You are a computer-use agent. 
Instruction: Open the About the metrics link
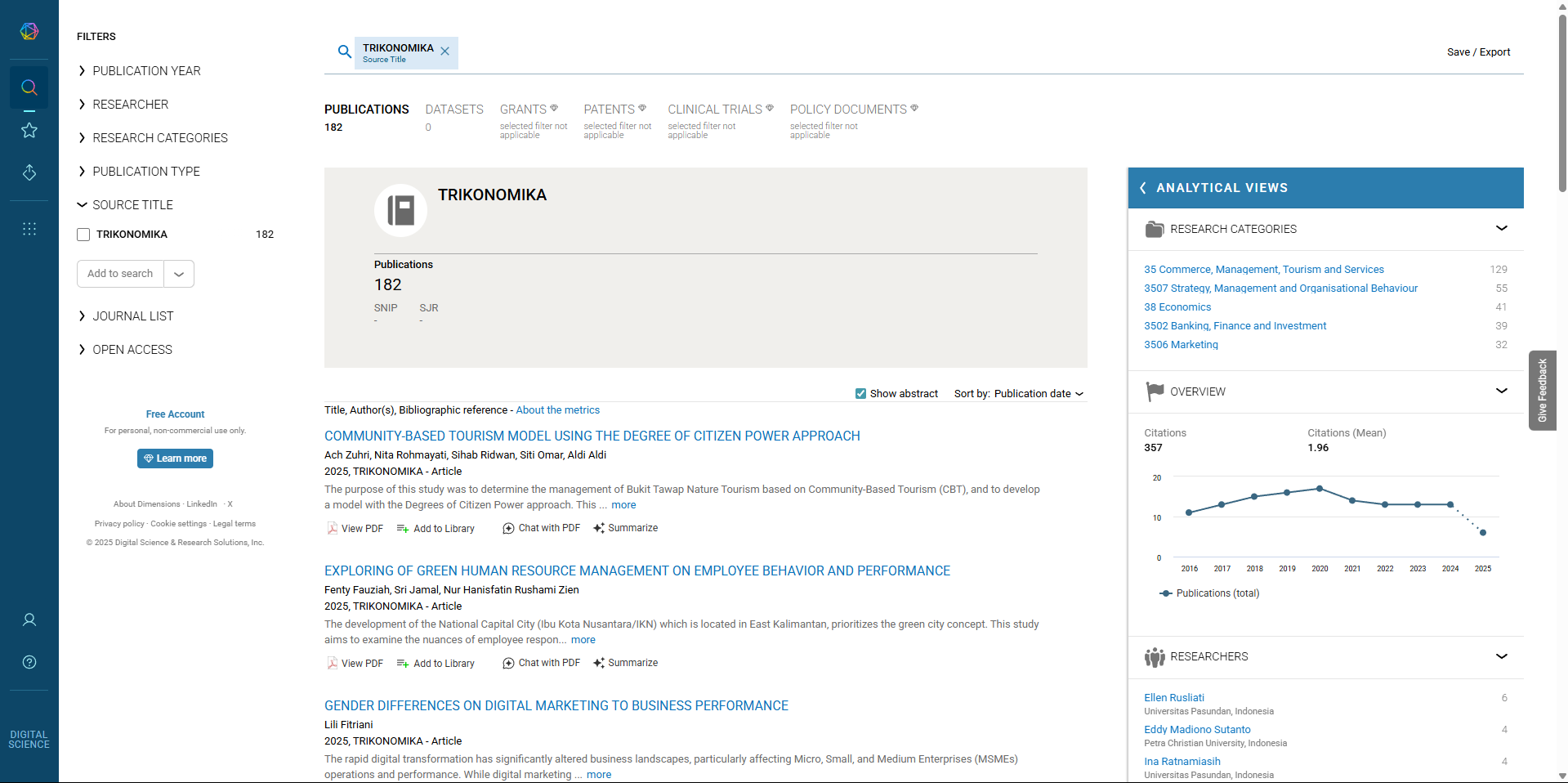[557, 410]
